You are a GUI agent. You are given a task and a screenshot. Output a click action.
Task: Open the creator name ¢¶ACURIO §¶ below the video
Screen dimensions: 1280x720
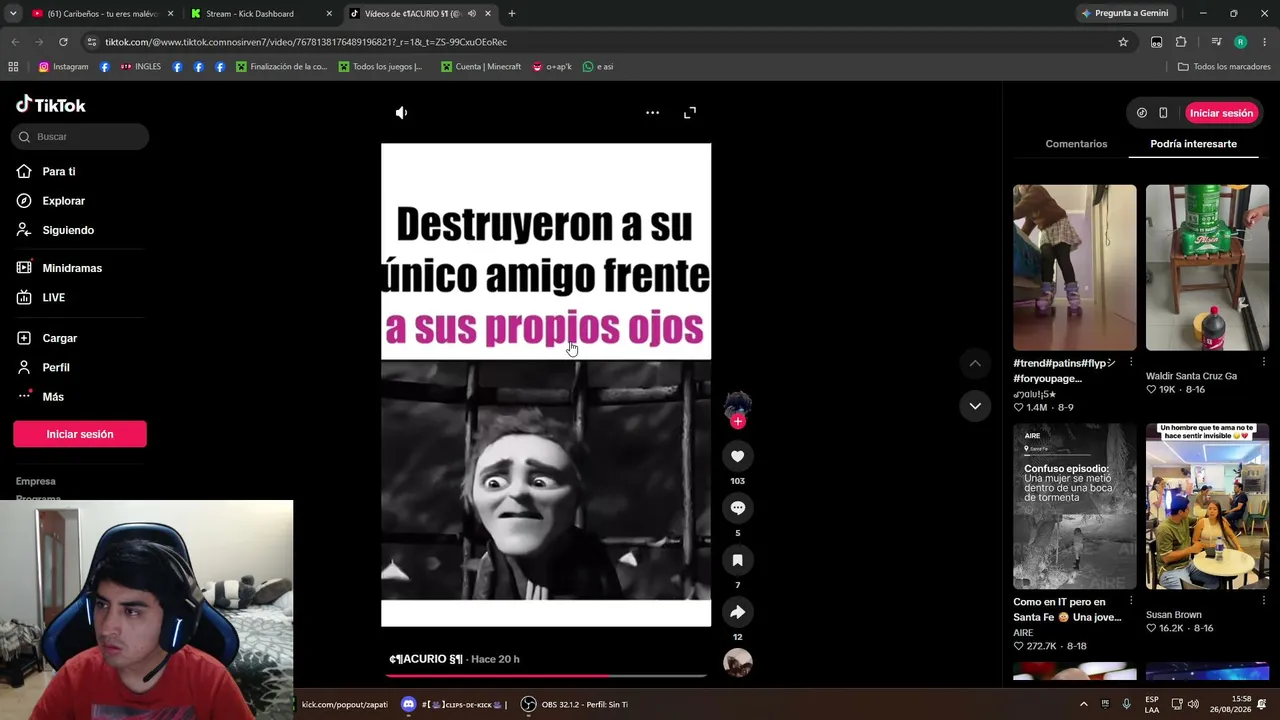(x=426, y=659)
